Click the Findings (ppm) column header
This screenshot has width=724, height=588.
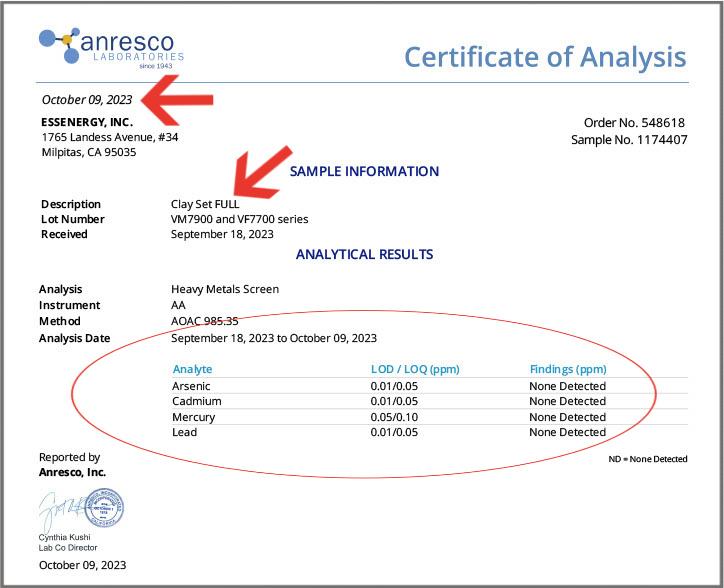(568, 370)
